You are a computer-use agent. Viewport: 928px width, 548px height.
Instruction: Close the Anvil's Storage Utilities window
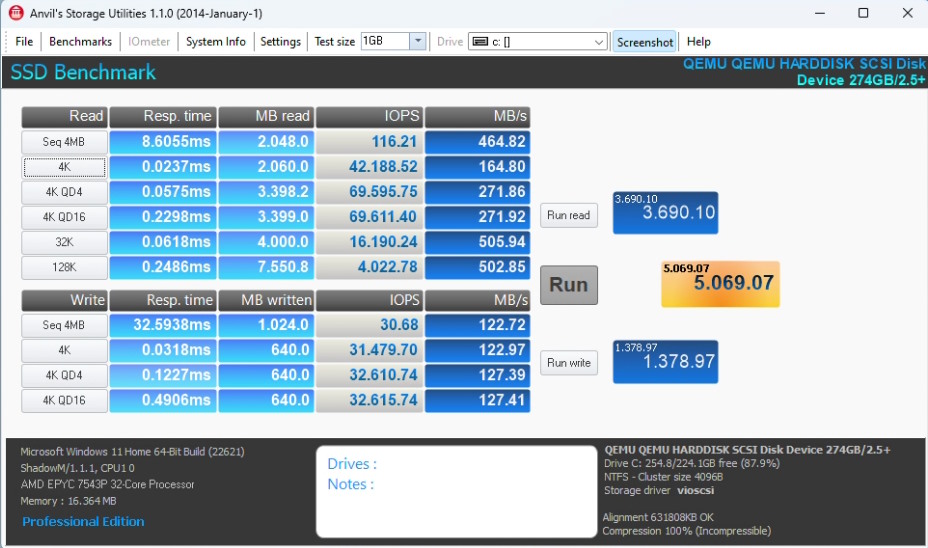pyautogui.click(x=907, y=13)
